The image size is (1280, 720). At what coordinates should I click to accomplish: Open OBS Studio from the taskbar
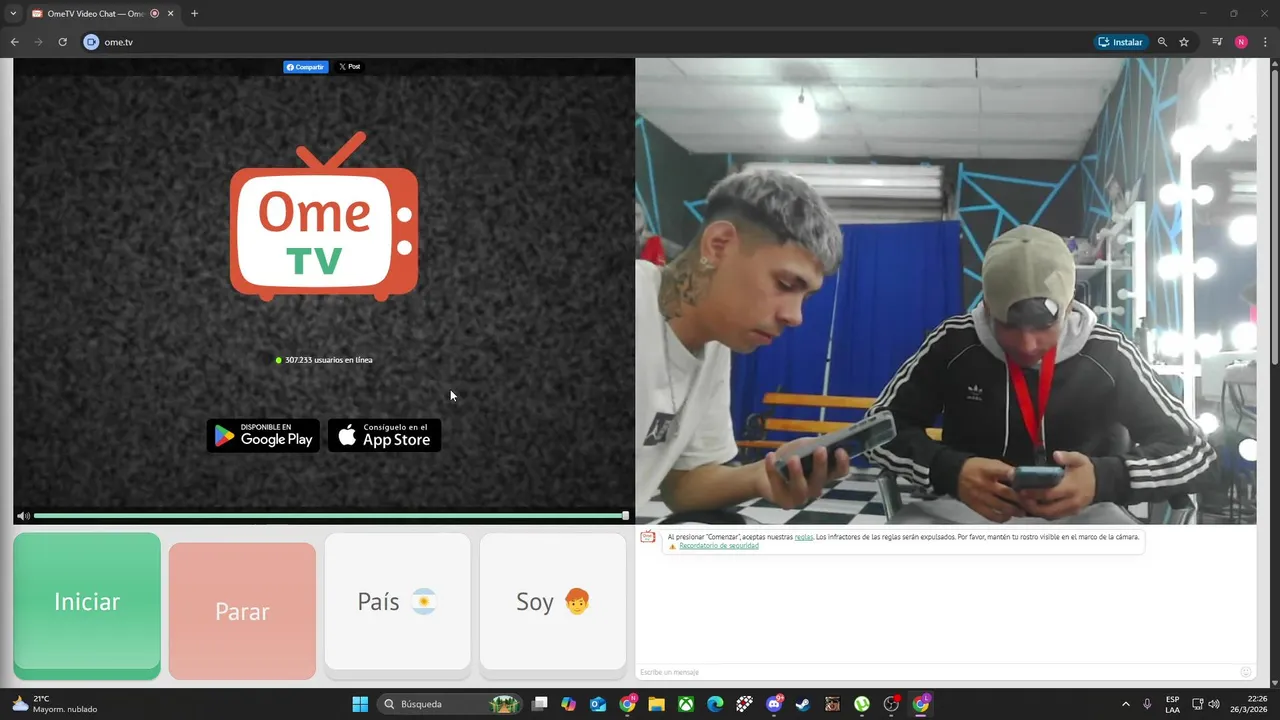pos(891,704)
